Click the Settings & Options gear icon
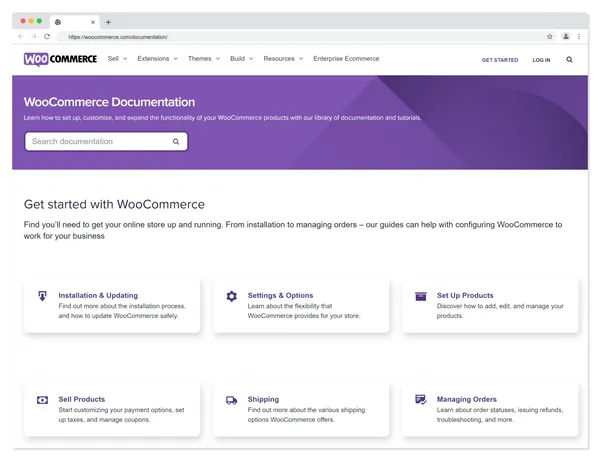 pos(232,296)
